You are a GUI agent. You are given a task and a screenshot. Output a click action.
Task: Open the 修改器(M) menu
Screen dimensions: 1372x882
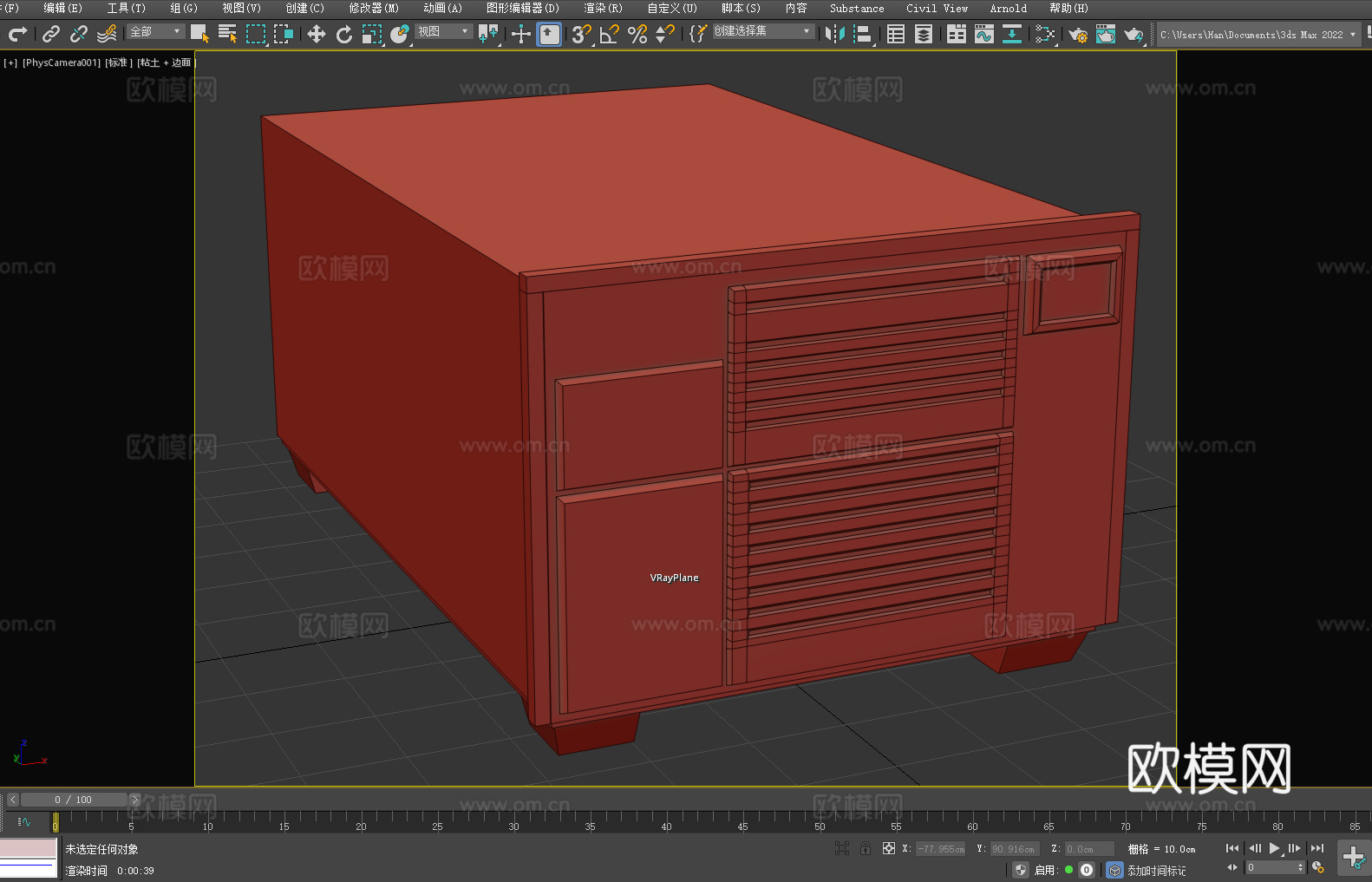(x=374, y=8)
